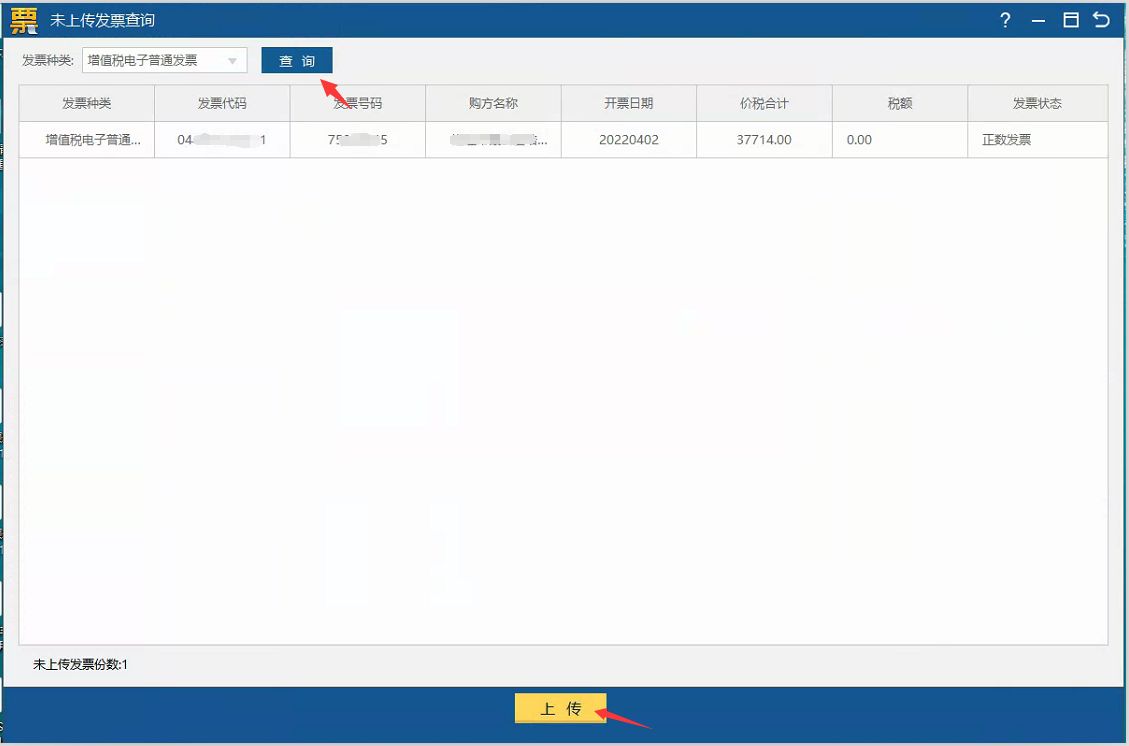
Task: Click the 37714.00 amount cell
Action: [764, 140]
